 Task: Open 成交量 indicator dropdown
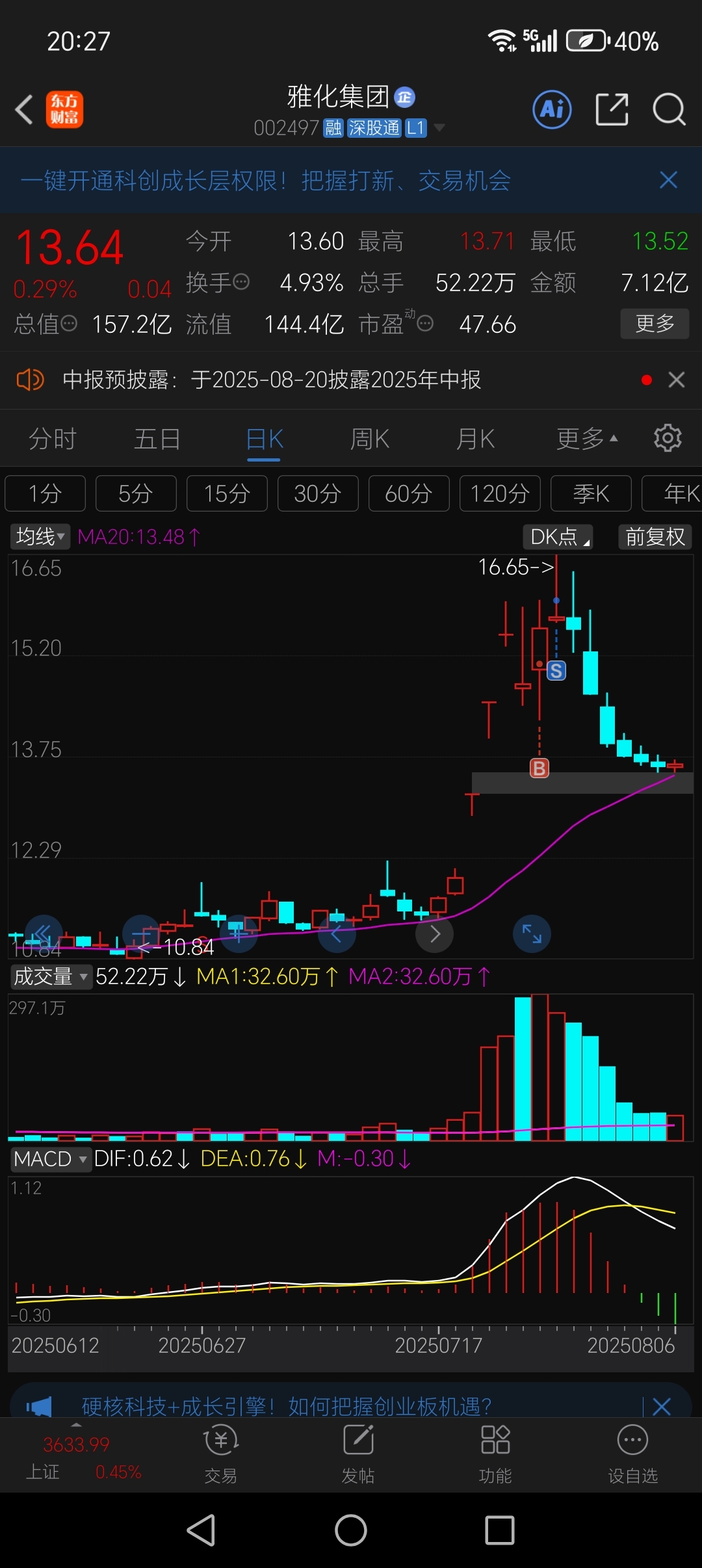coord(50,976)
